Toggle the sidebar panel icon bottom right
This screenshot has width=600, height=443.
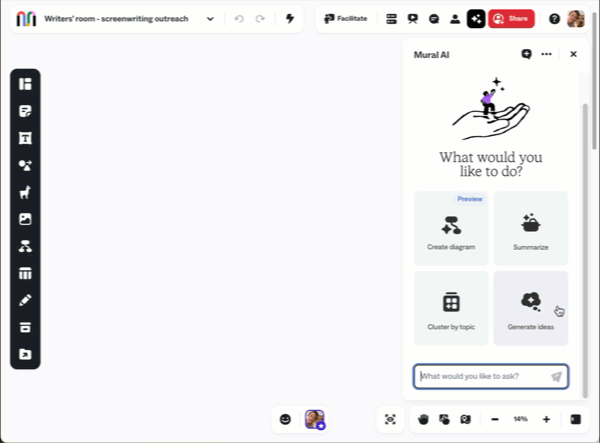click(576, 419)
